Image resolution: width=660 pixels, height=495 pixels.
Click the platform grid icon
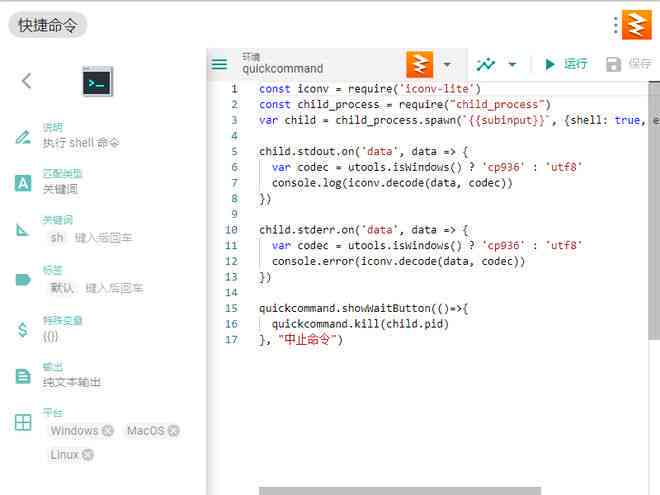tap(23, 422)
